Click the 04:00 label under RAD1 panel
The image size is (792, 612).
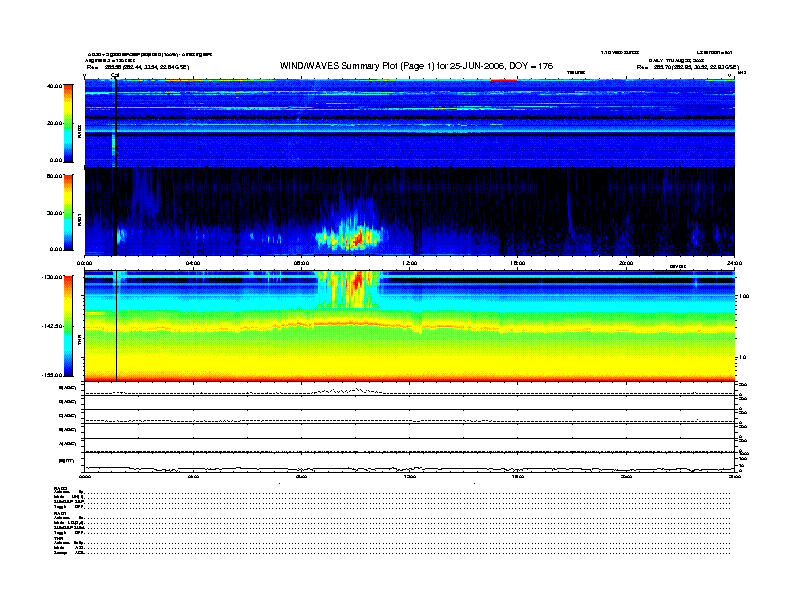(193, 263)
